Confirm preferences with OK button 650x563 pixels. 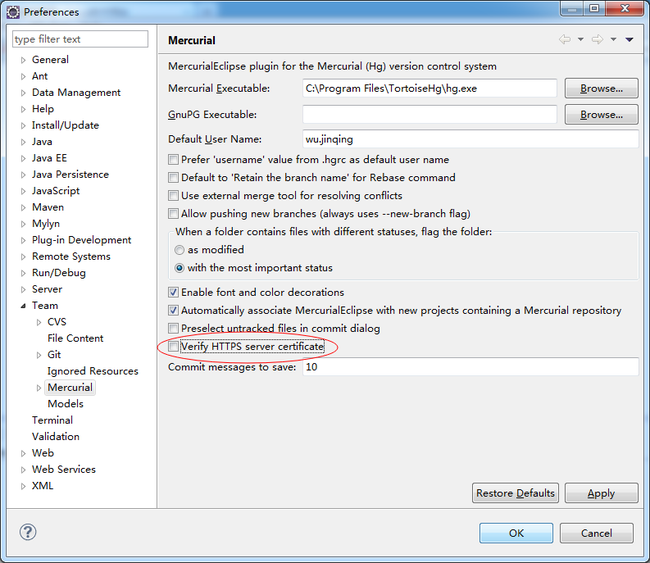point(516,533)
